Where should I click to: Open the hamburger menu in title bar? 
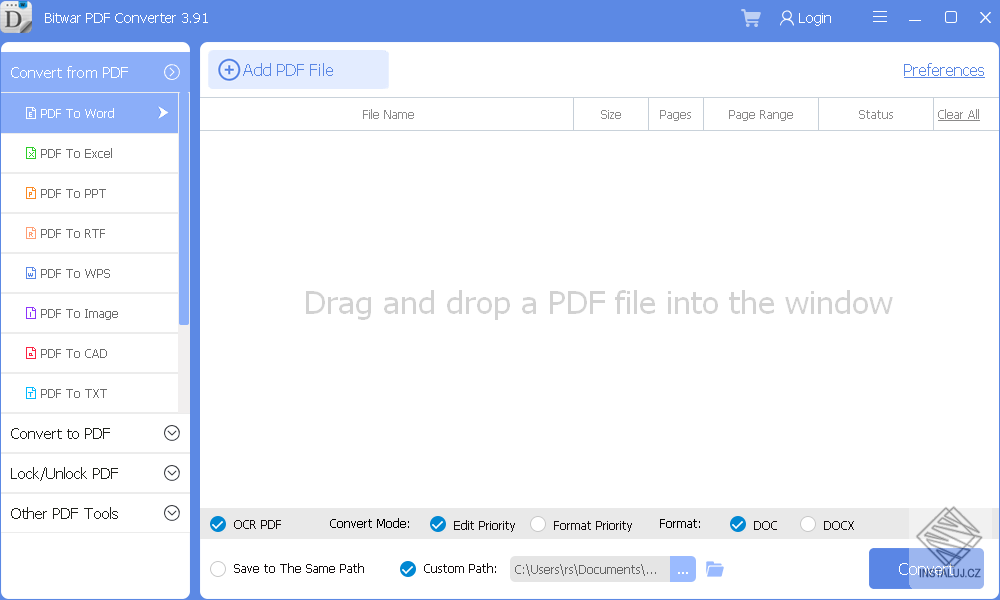[879, 17]
